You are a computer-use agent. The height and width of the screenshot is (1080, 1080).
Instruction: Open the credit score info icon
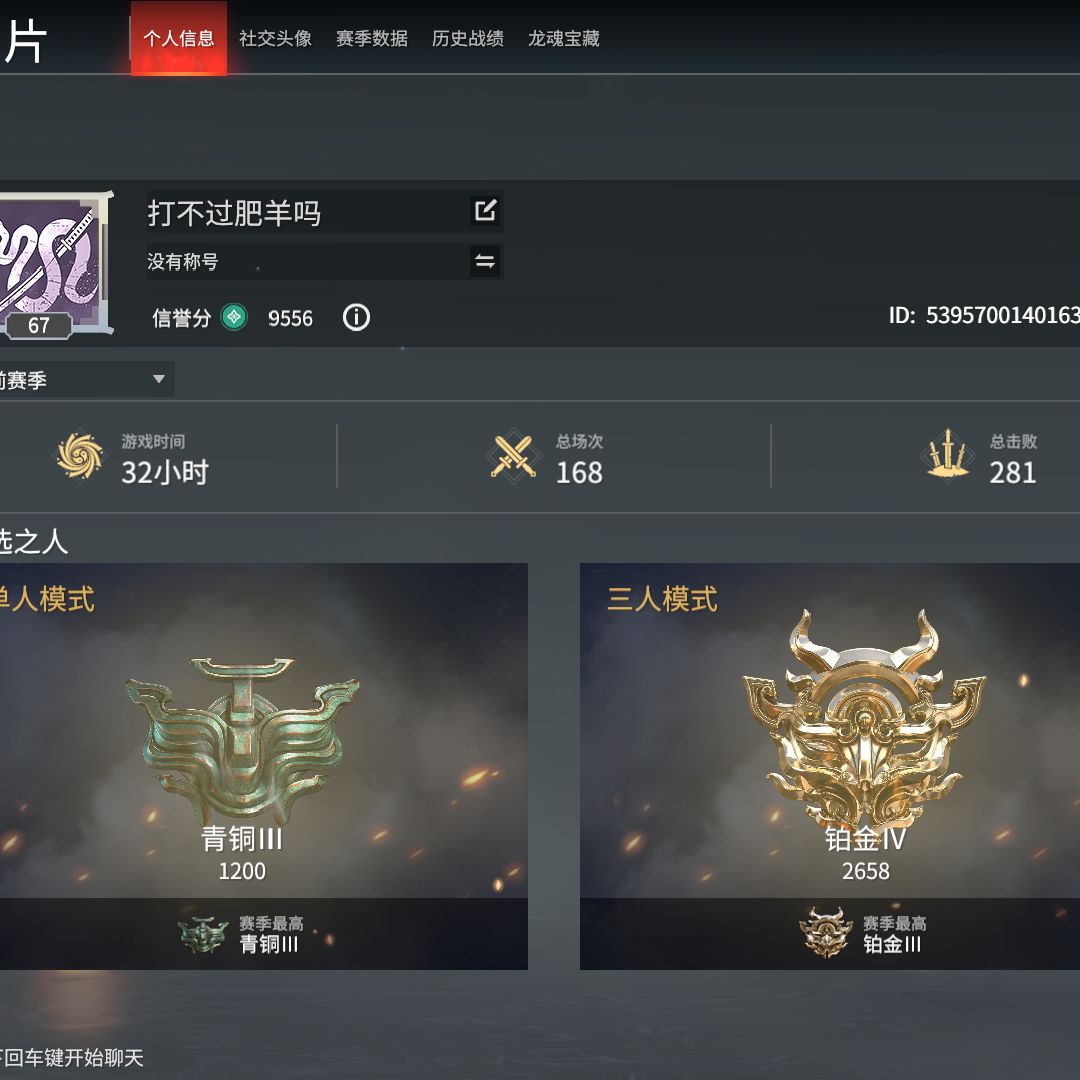pyautogui.click(x=356, y=318)
